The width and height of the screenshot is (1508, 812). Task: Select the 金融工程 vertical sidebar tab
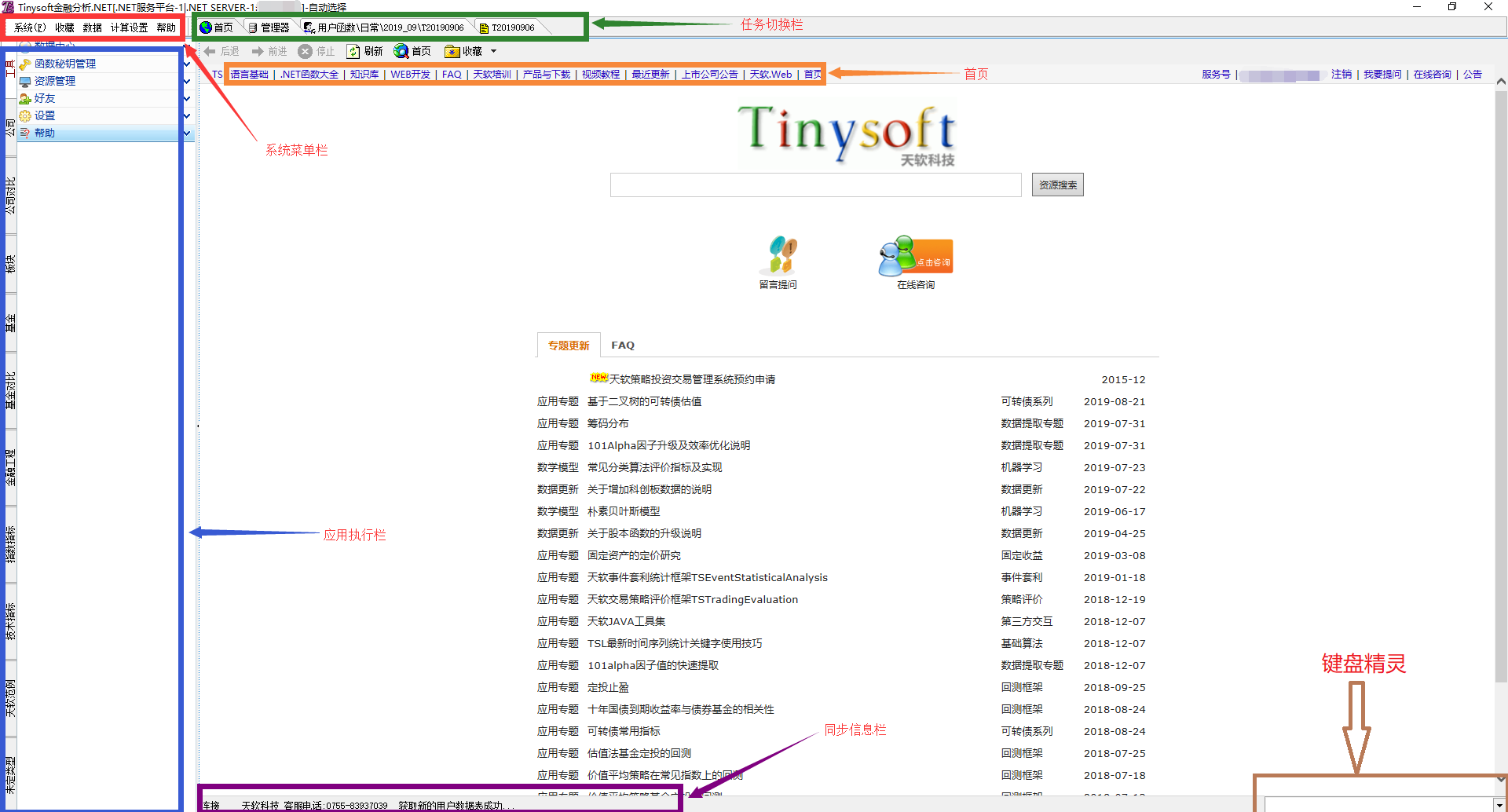click(x=10, y=467)
